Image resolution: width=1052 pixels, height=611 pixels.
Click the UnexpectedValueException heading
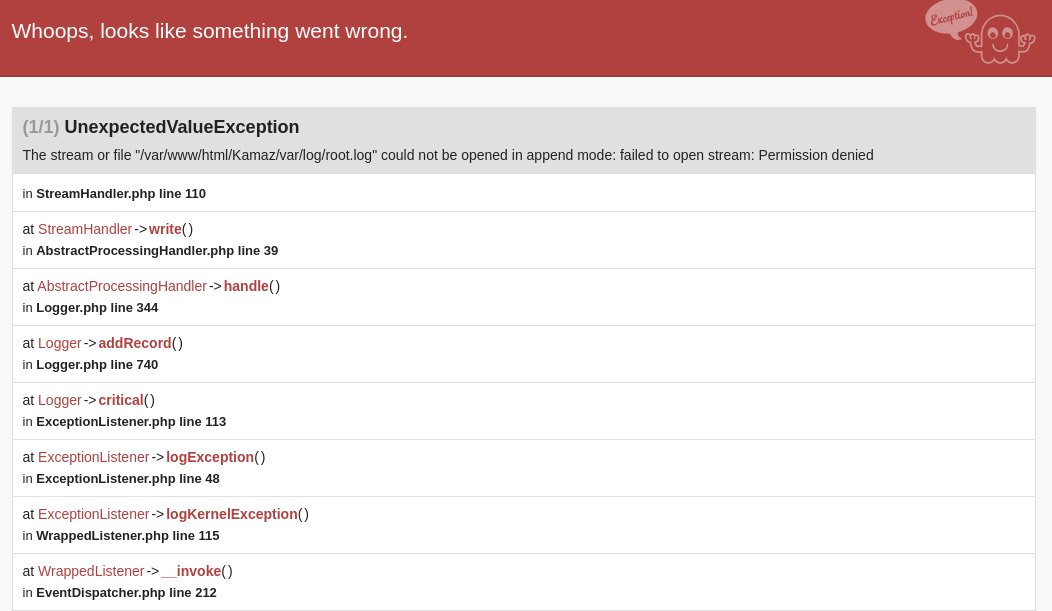click(181, 127)
